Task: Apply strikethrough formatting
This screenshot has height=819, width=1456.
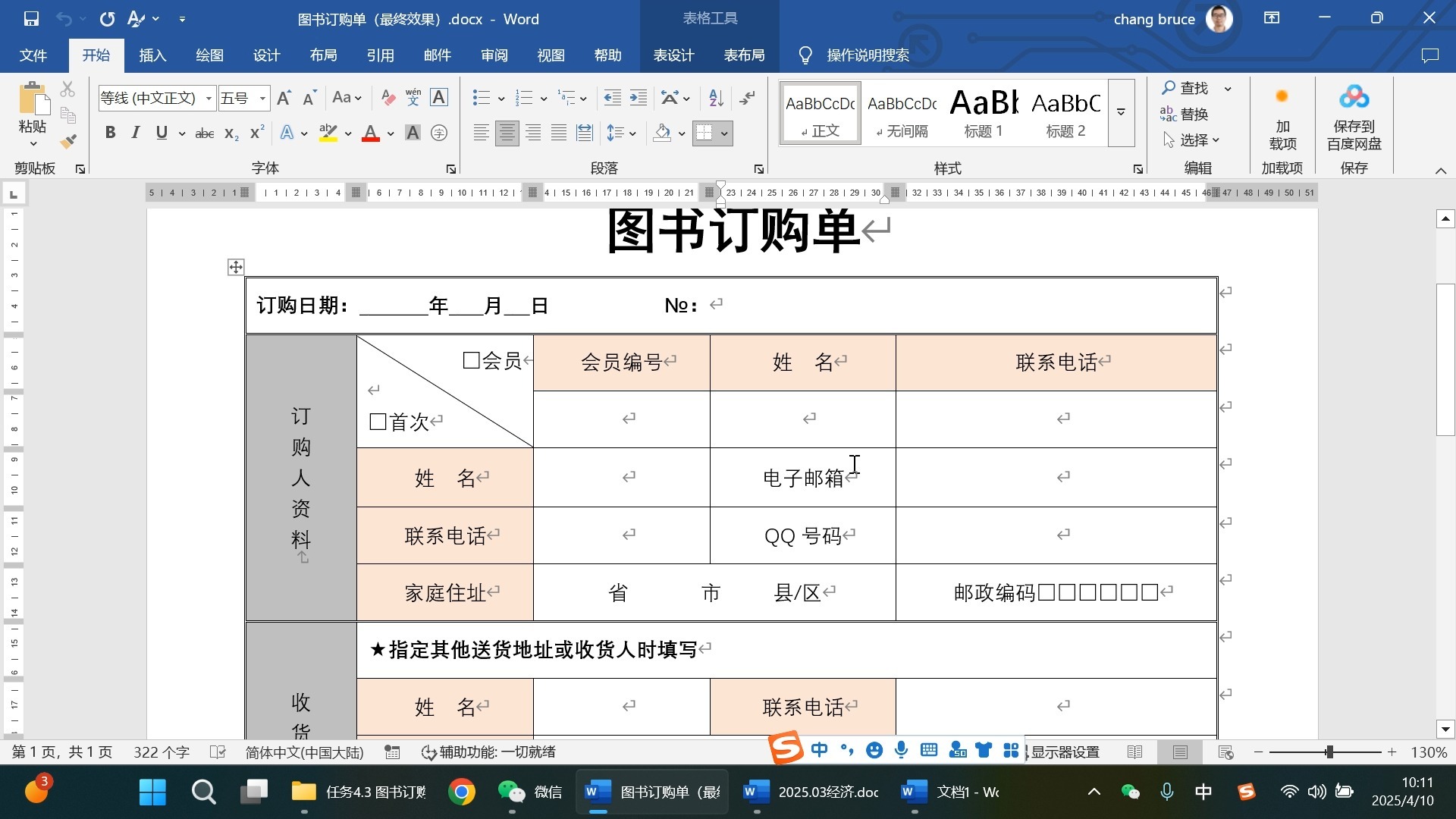Action: coord(203,133)
